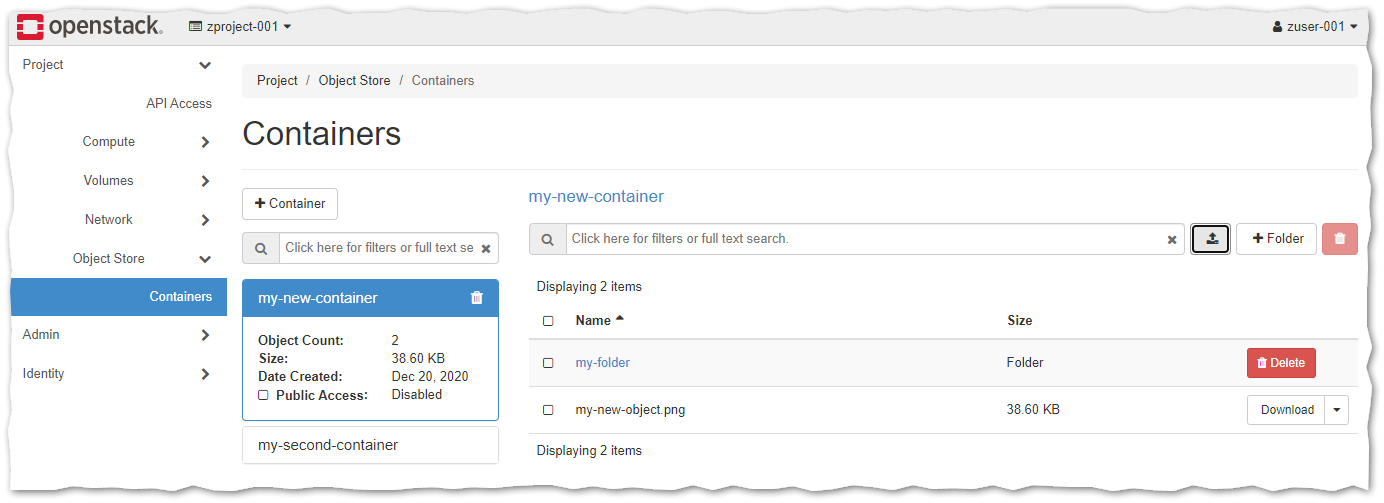
Task: Click the container search magnifier icon
Action: [x=261, y=248]
